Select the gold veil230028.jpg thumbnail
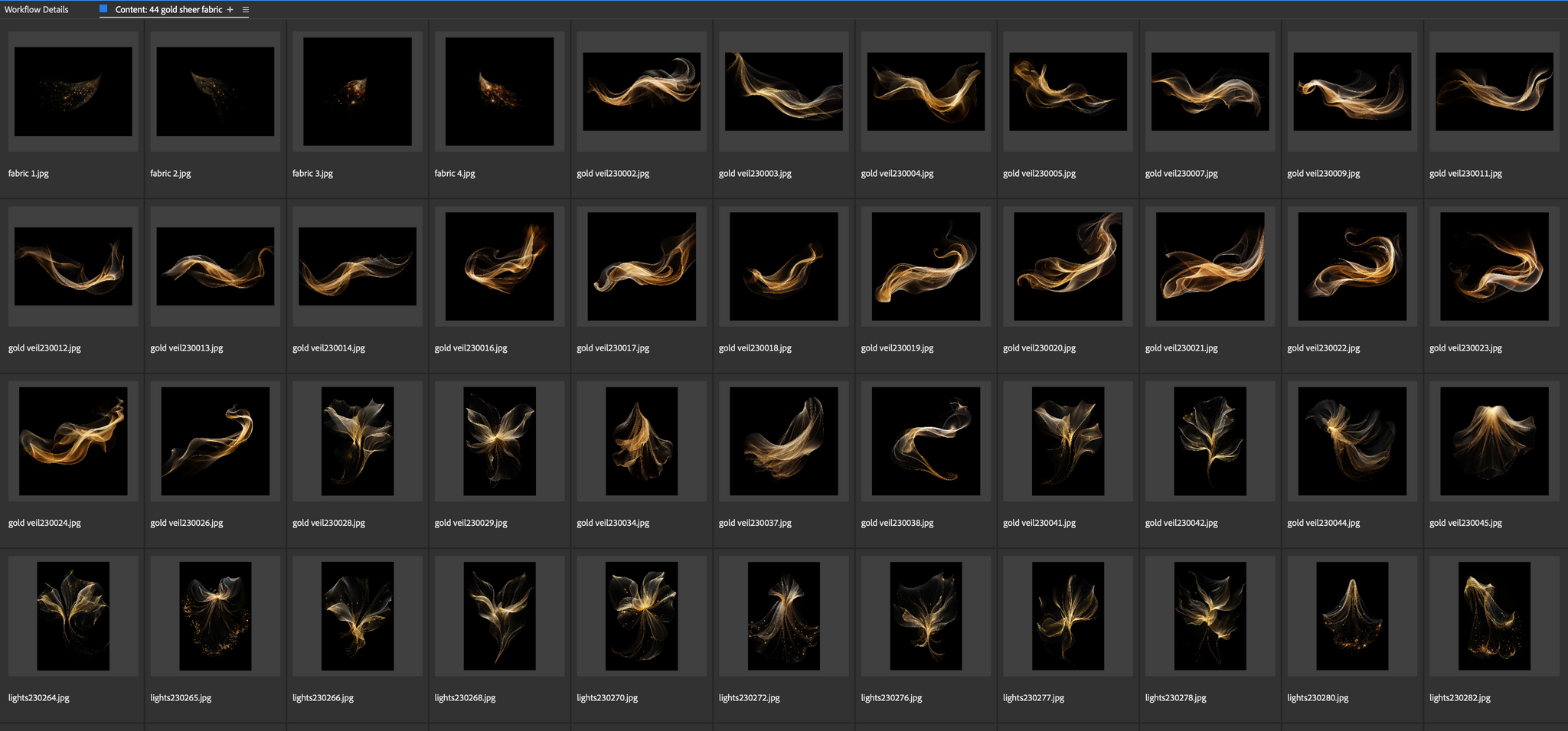Image resolution: width=1568 pixels, height=731 pixels. [358, 441]
